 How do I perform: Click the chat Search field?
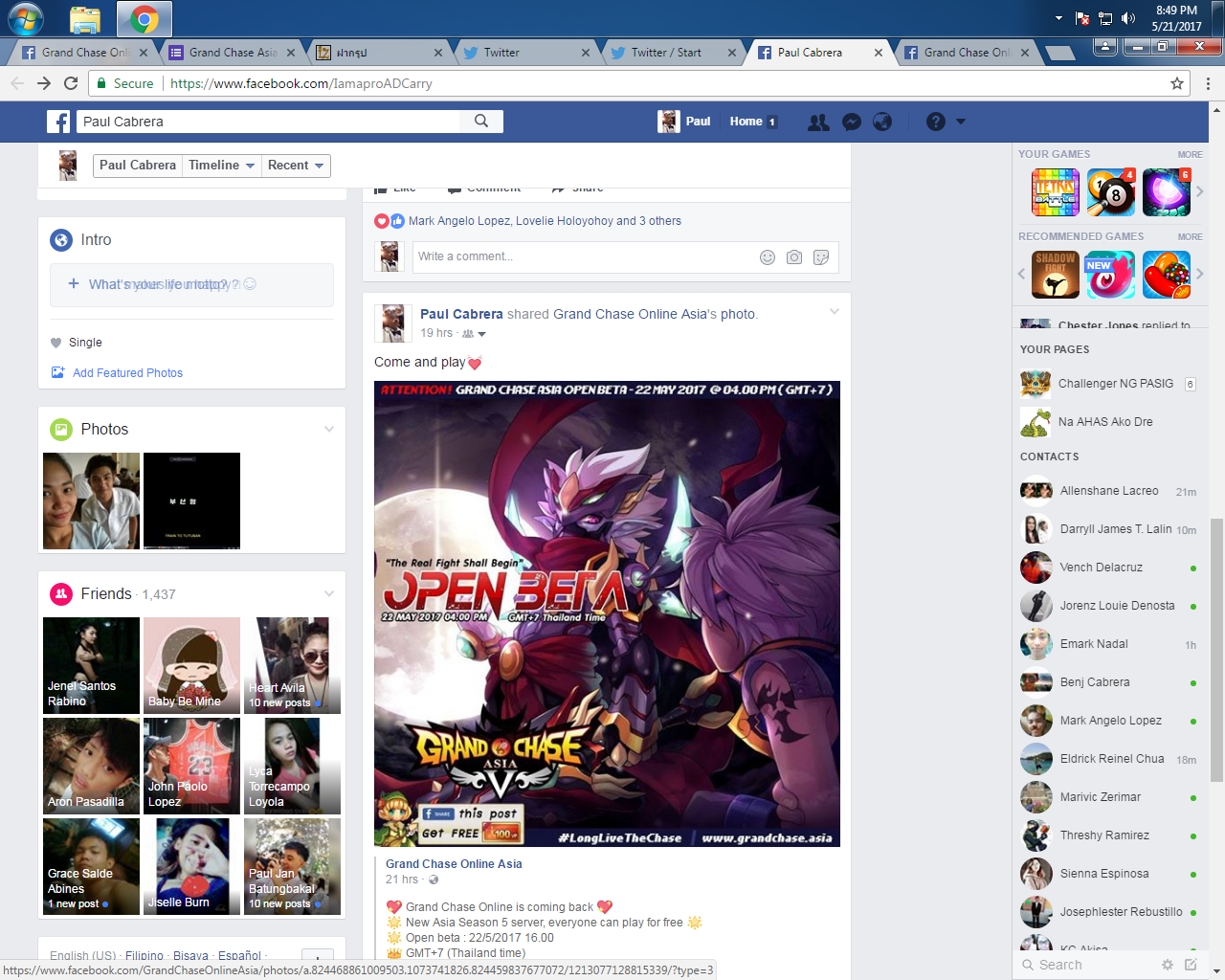coord(1087,965)
